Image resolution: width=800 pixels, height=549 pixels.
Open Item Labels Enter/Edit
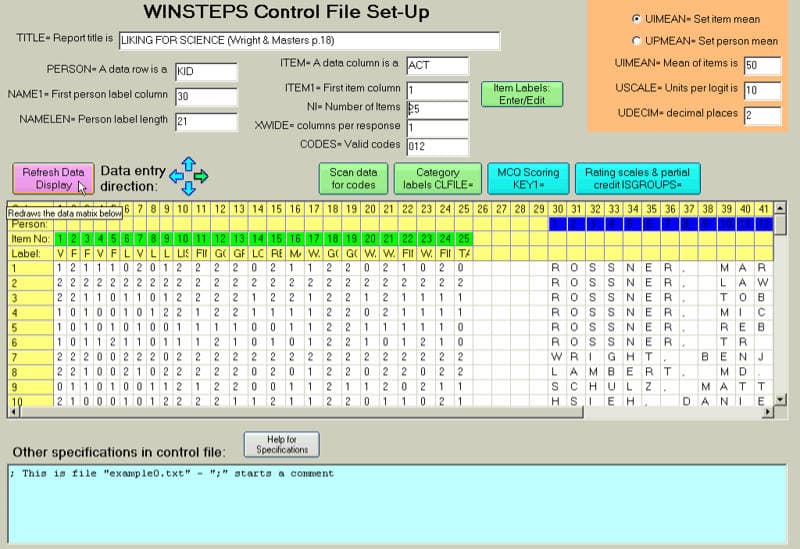tap(522, 94)
